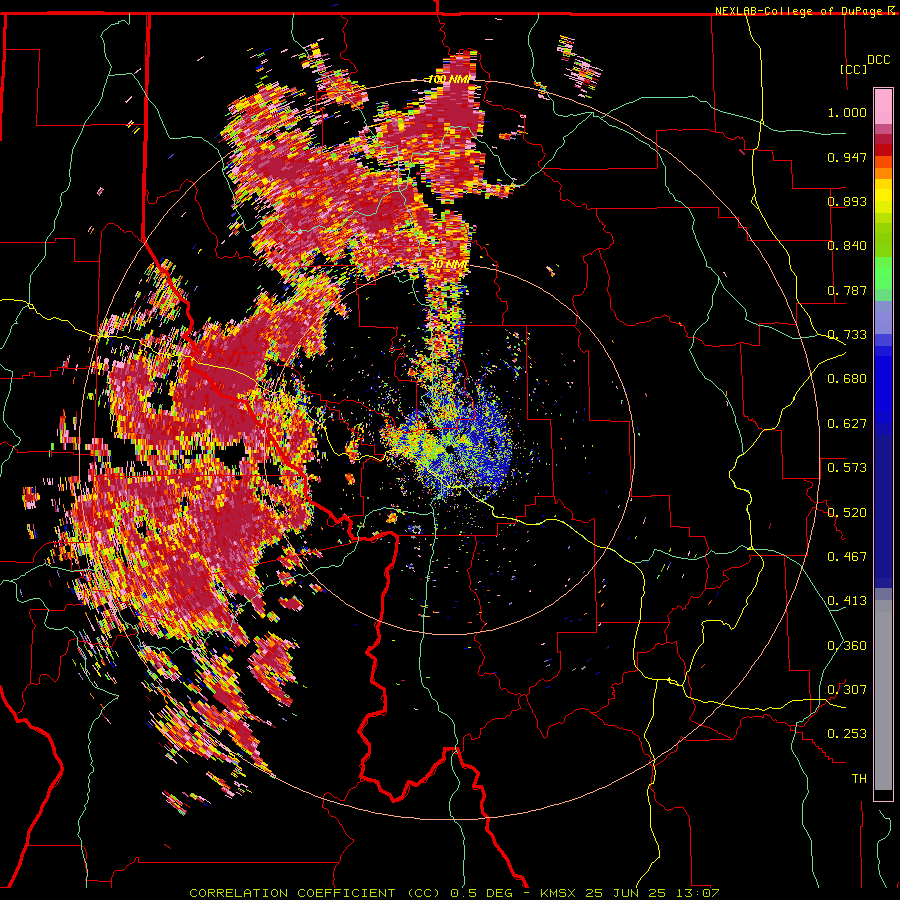900x900 pixels.
Task: Click the 13:07 timestamp in caption
Action: [697, 893]
